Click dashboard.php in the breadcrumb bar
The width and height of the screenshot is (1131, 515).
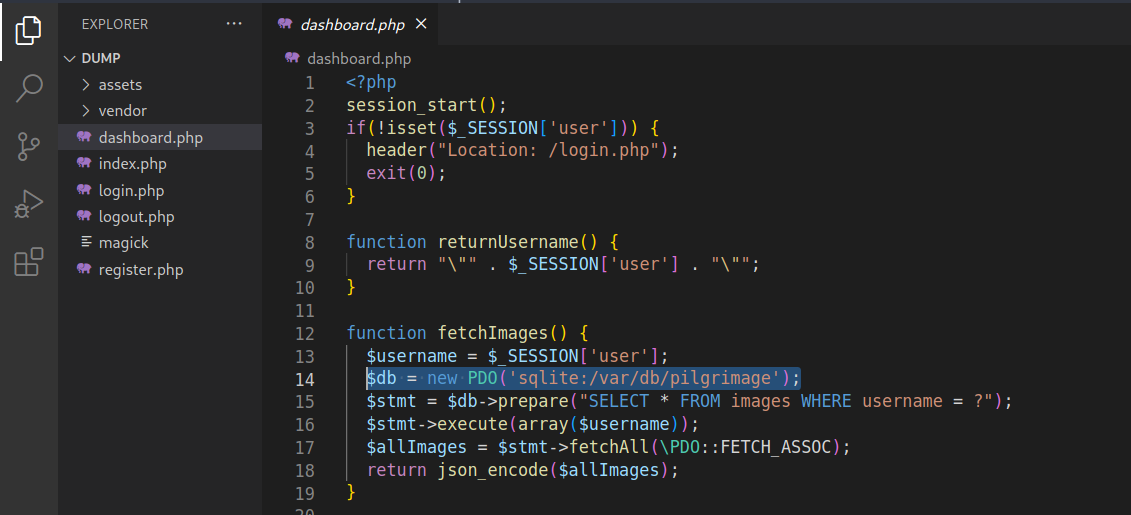point(358,59)
